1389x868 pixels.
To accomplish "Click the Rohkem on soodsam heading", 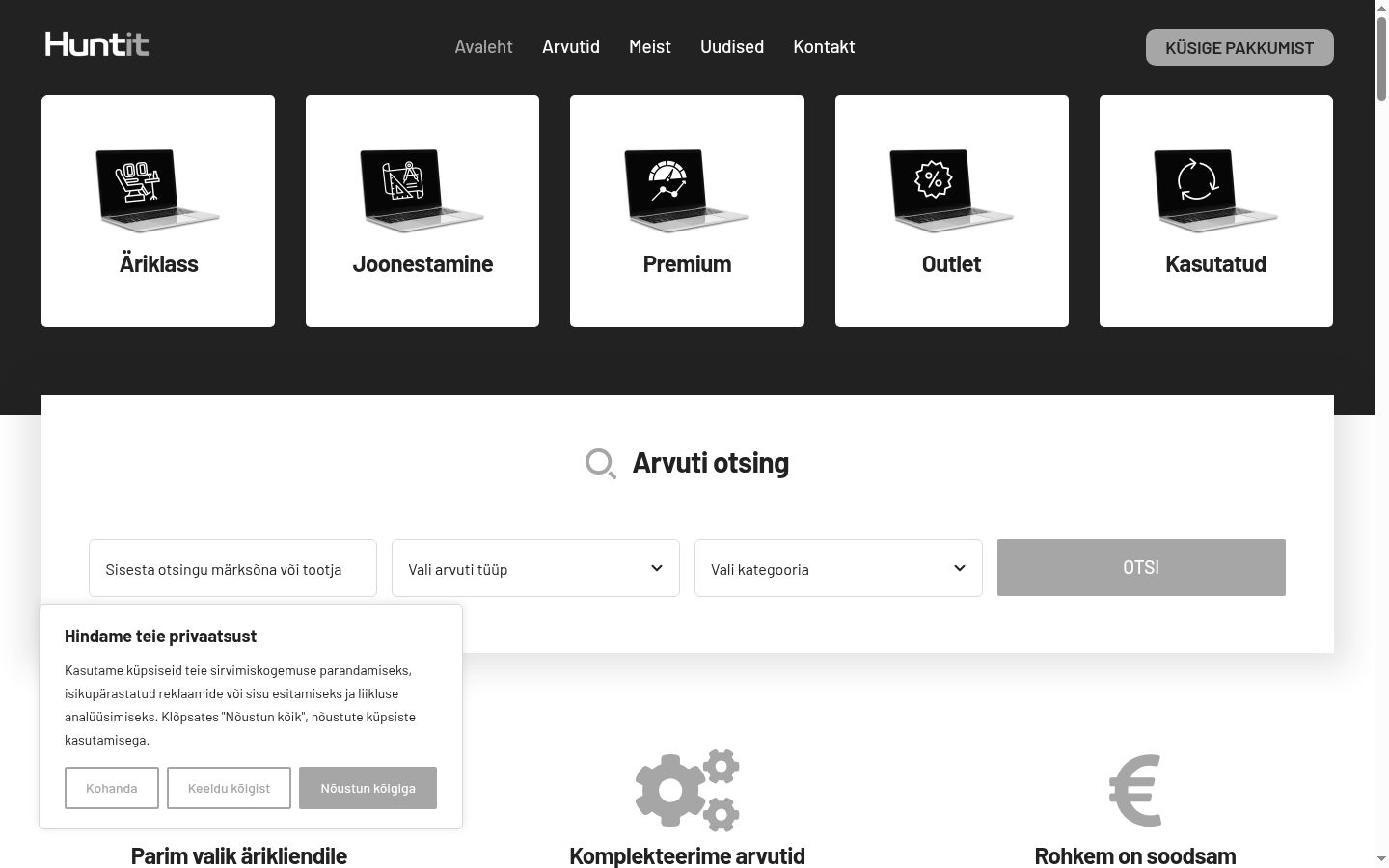I will (x=1135, y=856).
